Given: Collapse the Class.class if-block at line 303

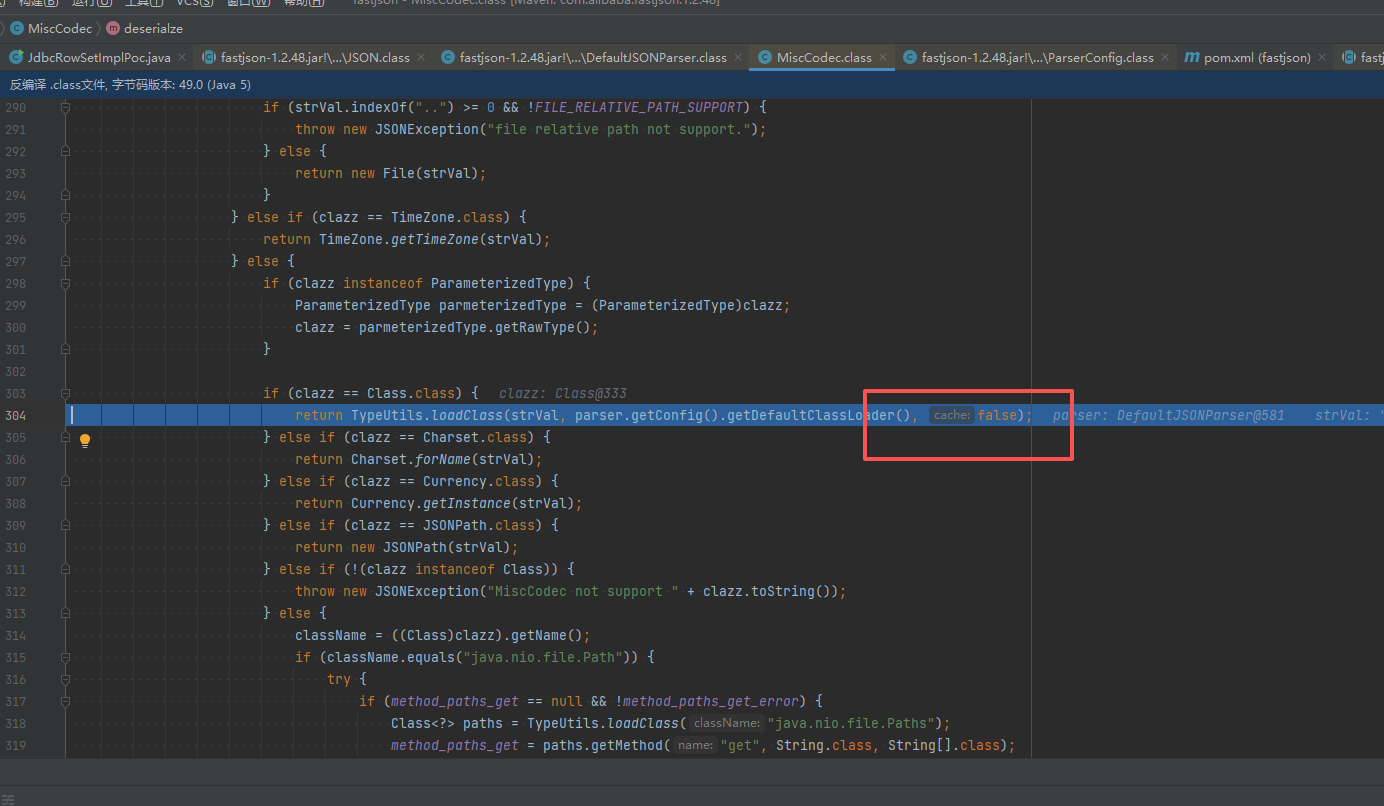Looking at the screenshot, I should point(65,393).
